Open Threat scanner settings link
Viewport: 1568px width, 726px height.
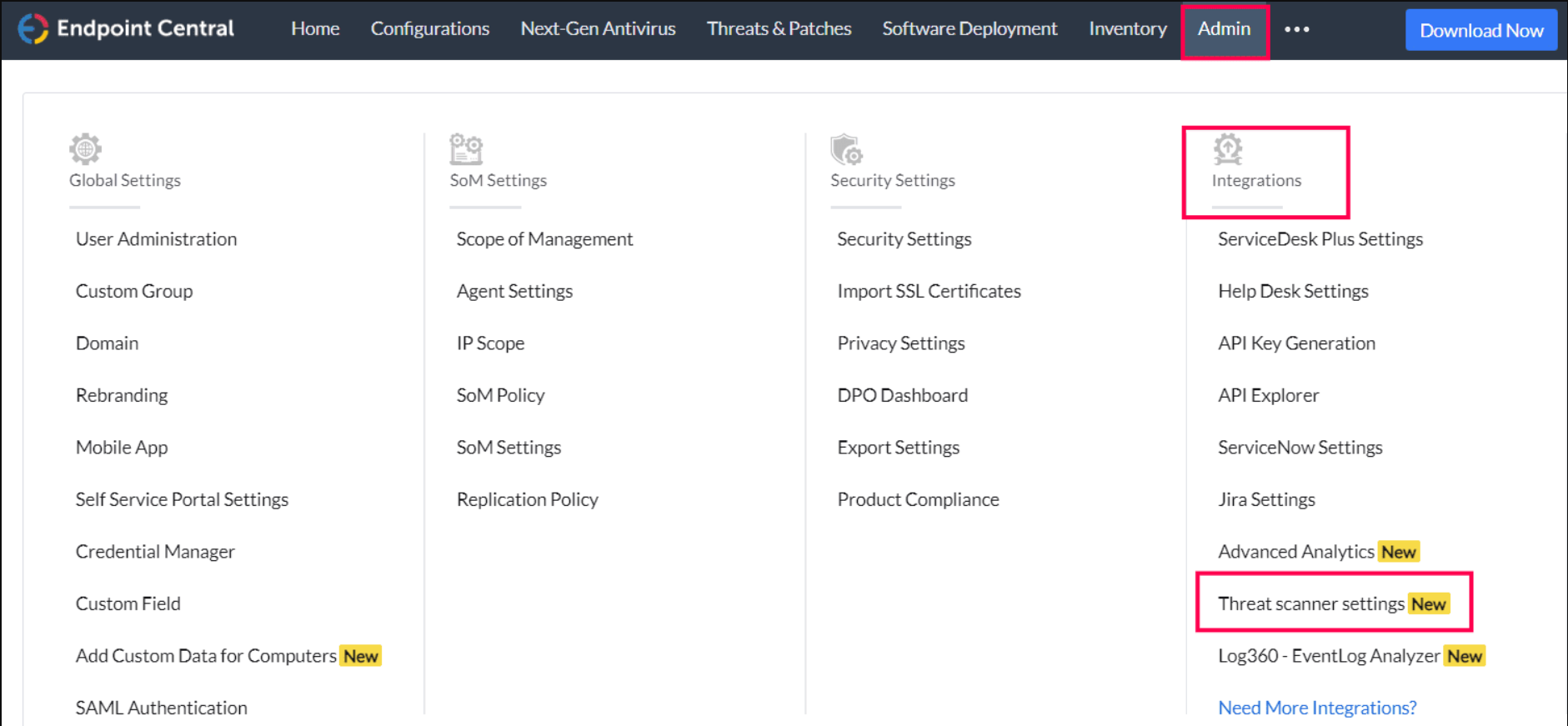[1310, 603]
